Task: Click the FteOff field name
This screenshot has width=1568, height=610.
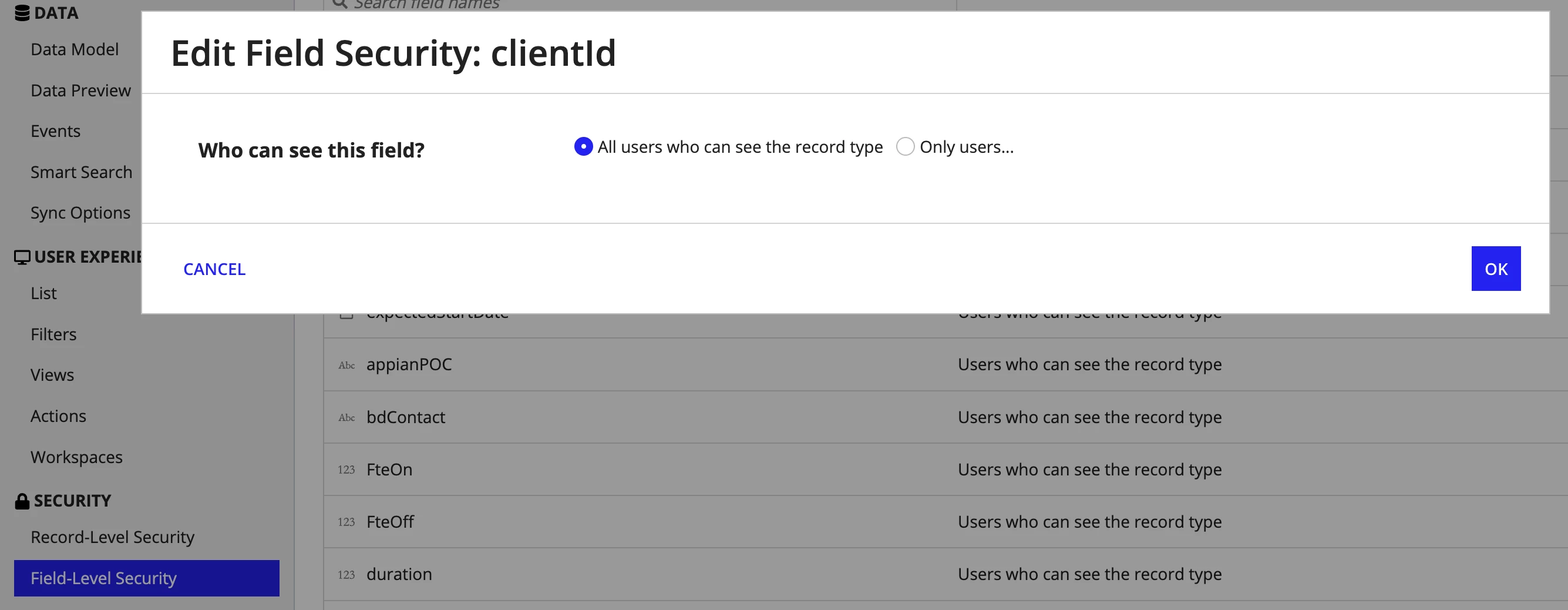Action: click(390, 522)
